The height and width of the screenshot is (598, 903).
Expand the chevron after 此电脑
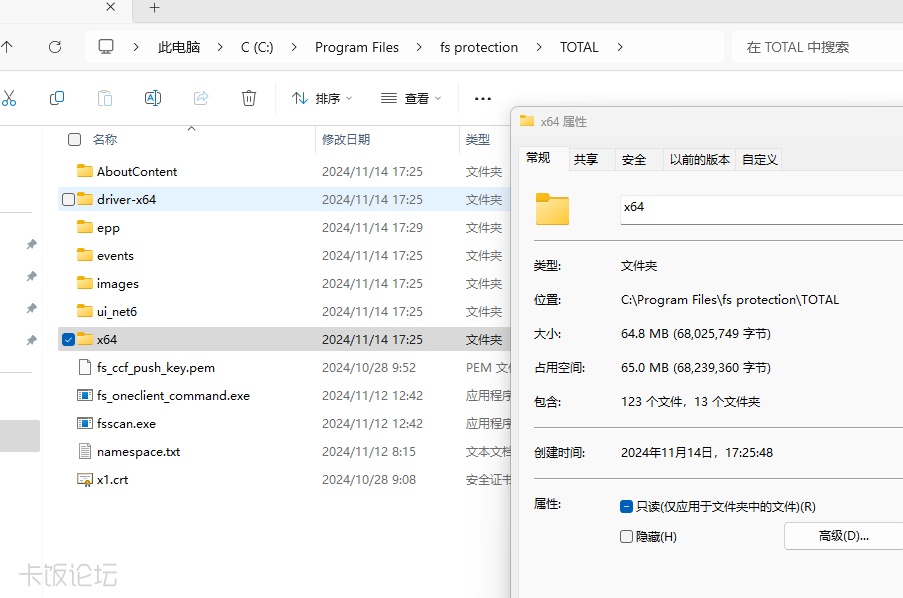tap(220, 47)
